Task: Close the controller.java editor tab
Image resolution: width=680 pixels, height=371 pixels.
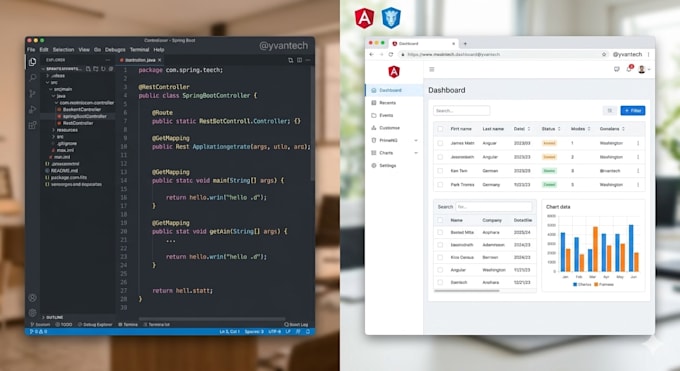Action: (160, 60)
